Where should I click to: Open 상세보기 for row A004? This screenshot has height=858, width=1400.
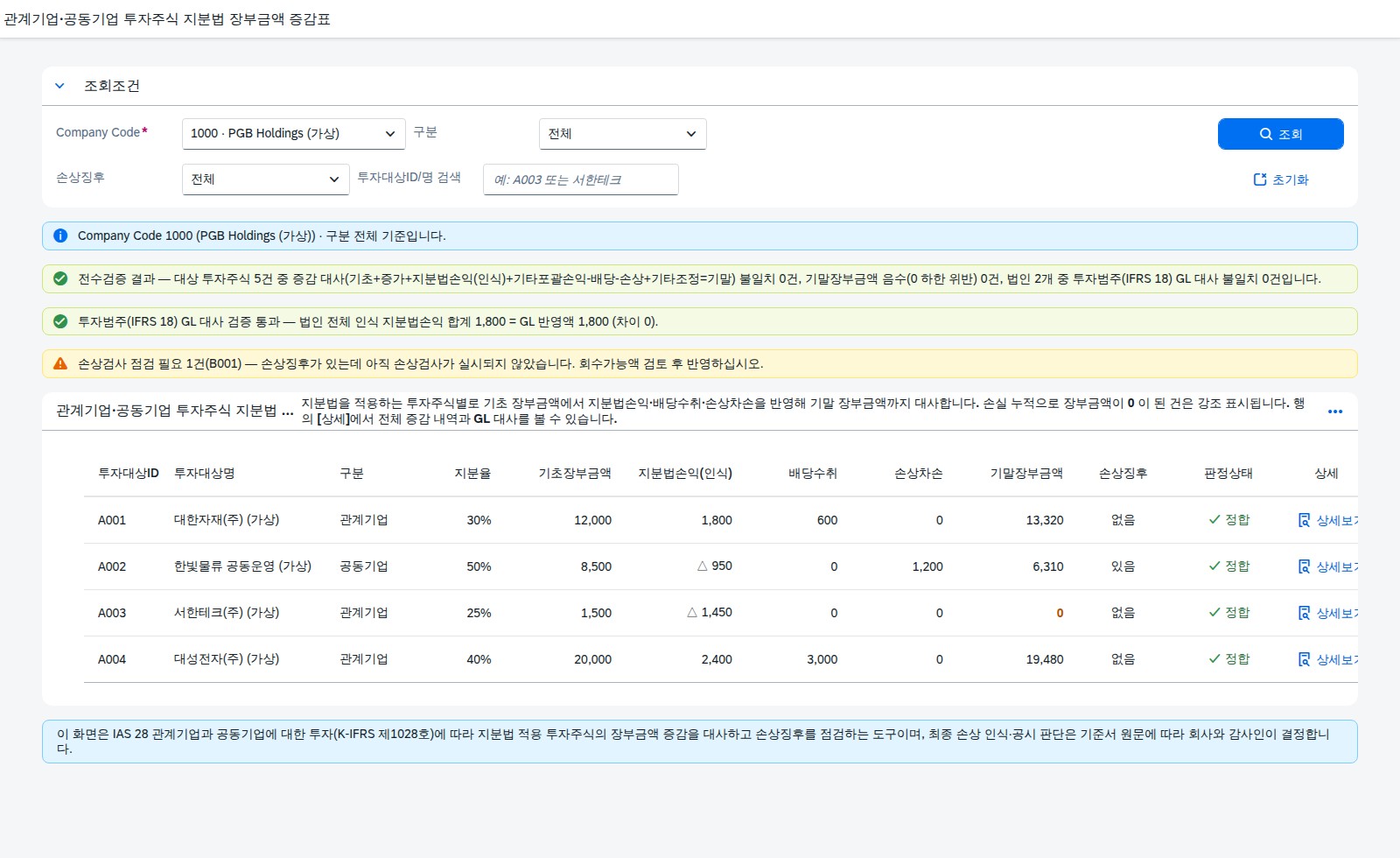click(x=1328, y=659)
